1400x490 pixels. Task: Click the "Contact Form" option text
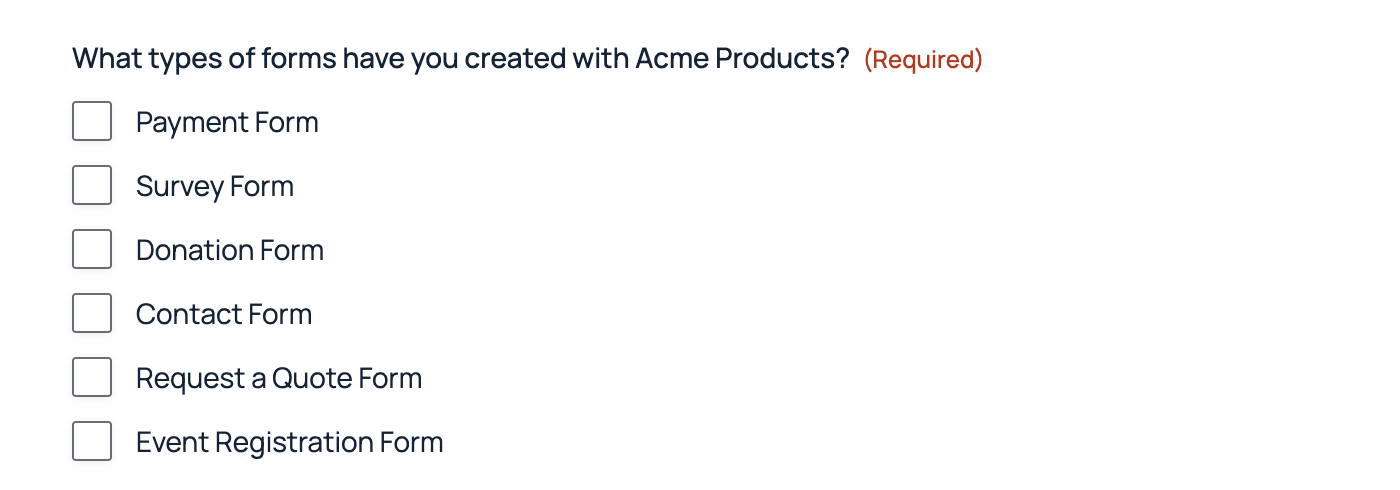point(224,314)
